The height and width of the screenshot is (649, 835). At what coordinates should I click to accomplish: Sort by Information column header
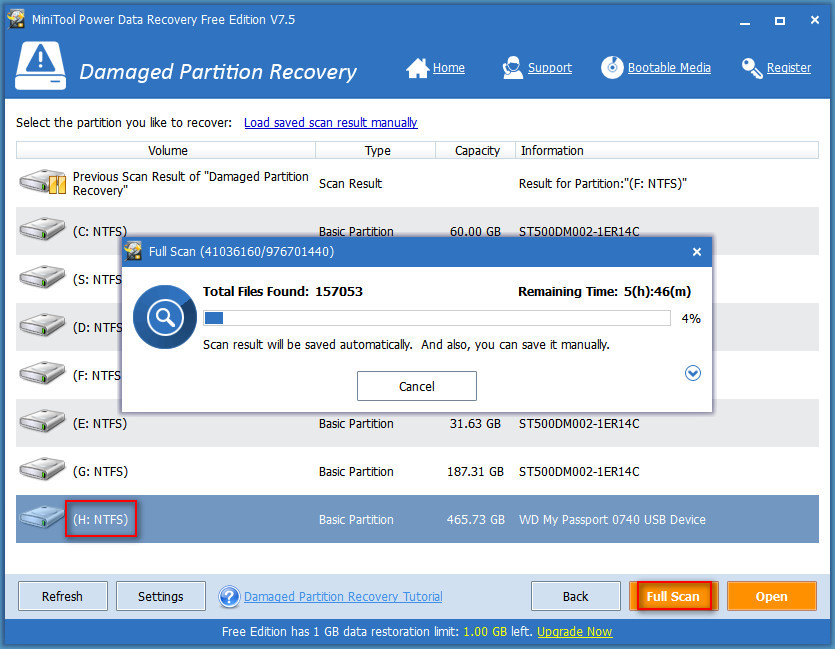click(x=667, y=150)
